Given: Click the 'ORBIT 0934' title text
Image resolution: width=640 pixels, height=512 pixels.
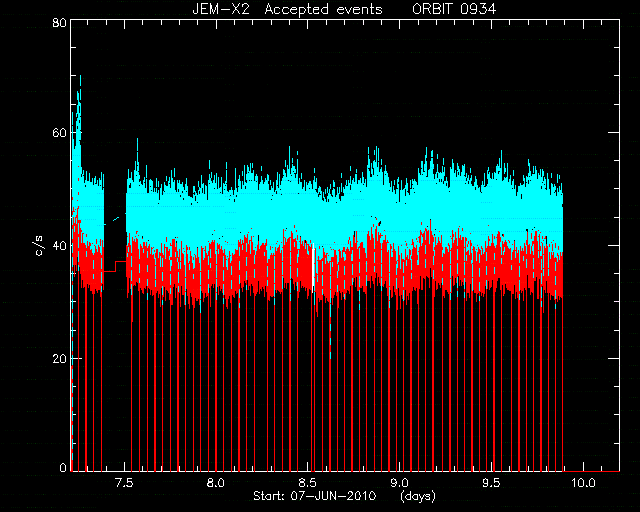Looking at the screenshot, I should click(x=454, y=9).
